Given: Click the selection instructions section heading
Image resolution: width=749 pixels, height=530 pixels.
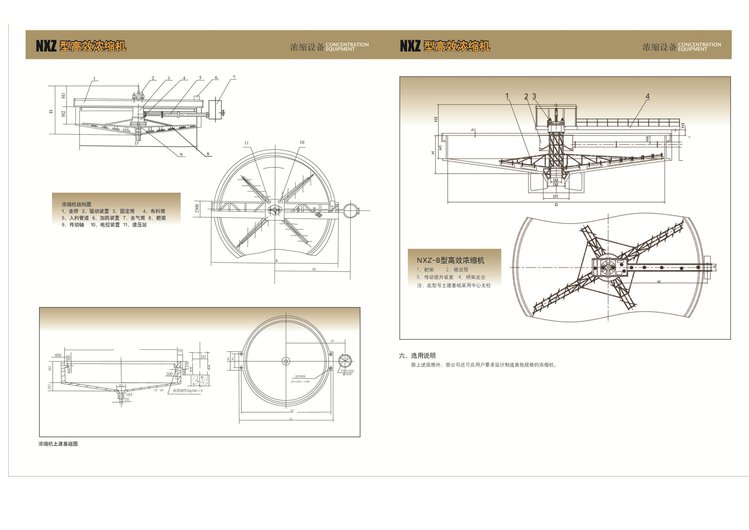Looking at the screenshot, I should 417,354.
